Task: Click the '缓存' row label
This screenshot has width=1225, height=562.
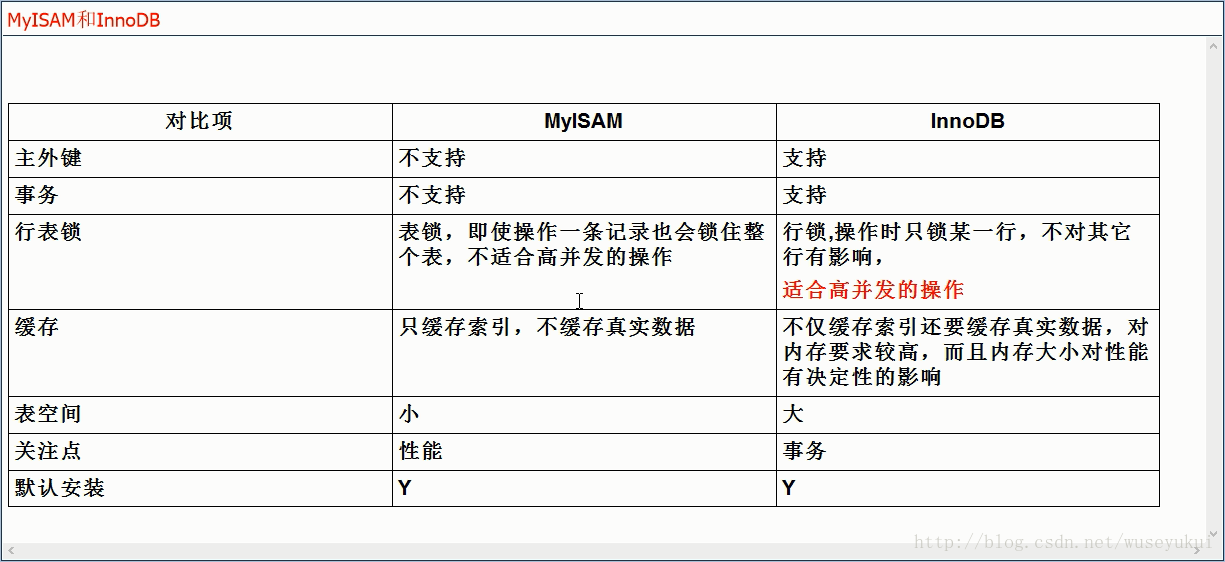Action: coord(38,327)
